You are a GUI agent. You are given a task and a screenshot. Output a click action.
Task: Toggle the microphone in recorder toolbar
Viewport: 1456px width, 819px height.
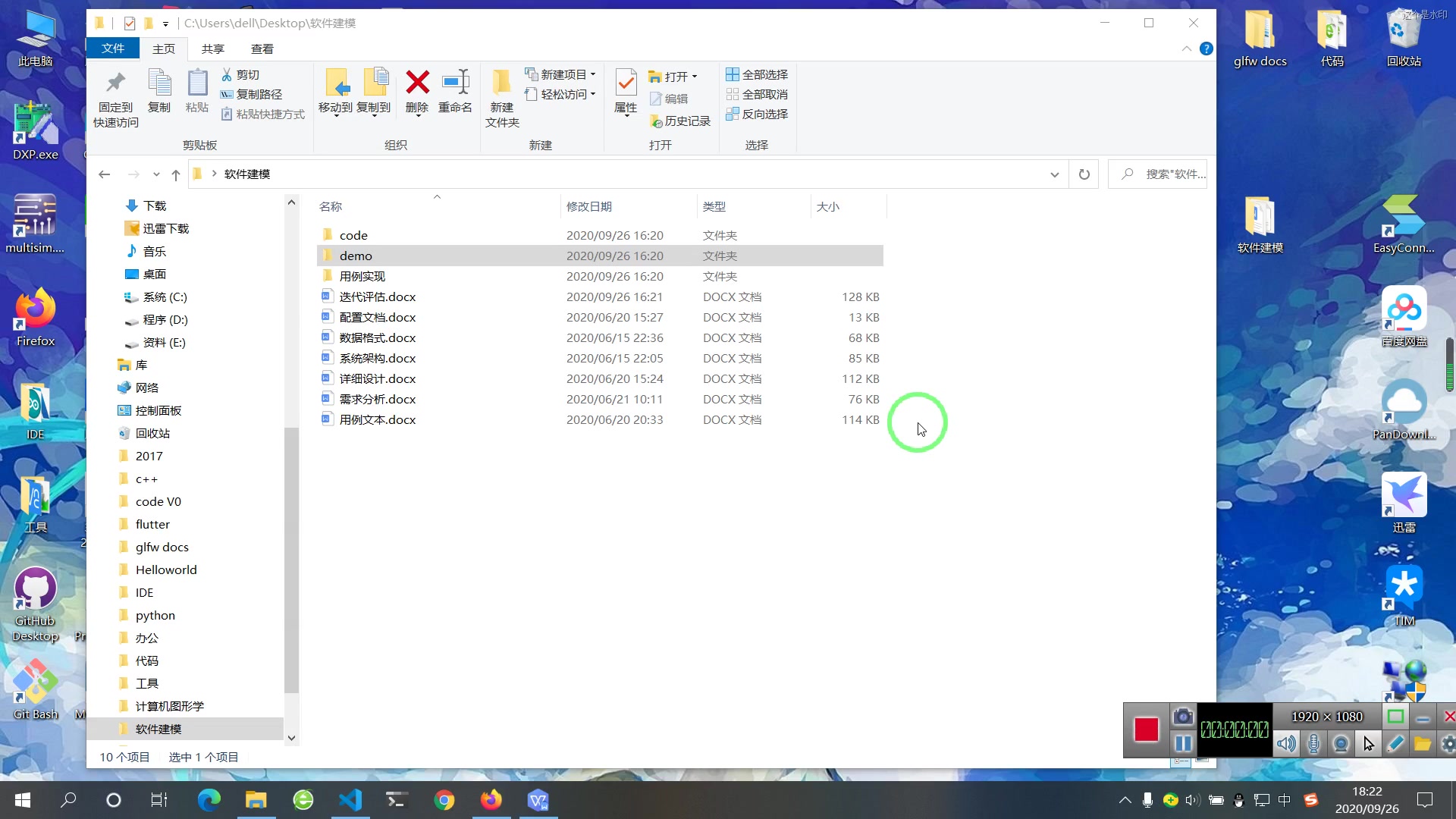click(x=1314, y=744)
